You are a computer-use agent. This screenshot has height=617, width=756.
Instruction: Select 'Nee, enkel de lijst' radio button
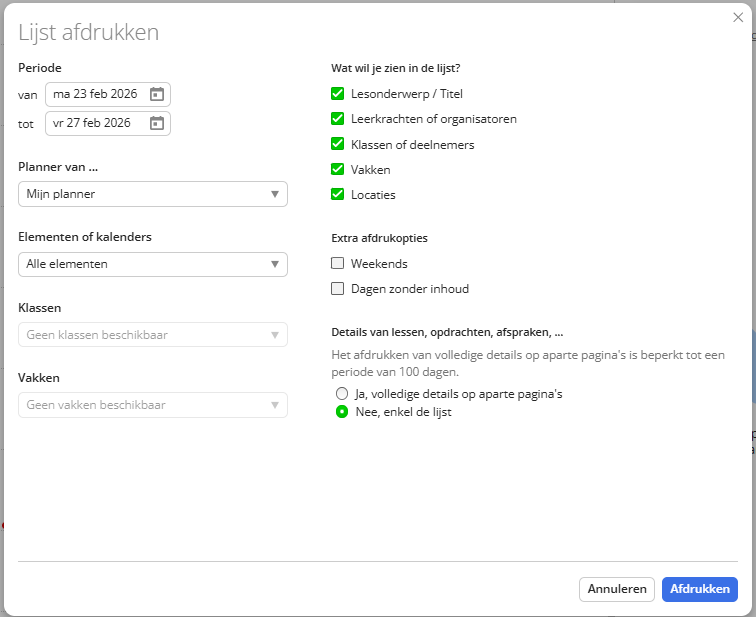pyautogui.click(x=342, y=412)
